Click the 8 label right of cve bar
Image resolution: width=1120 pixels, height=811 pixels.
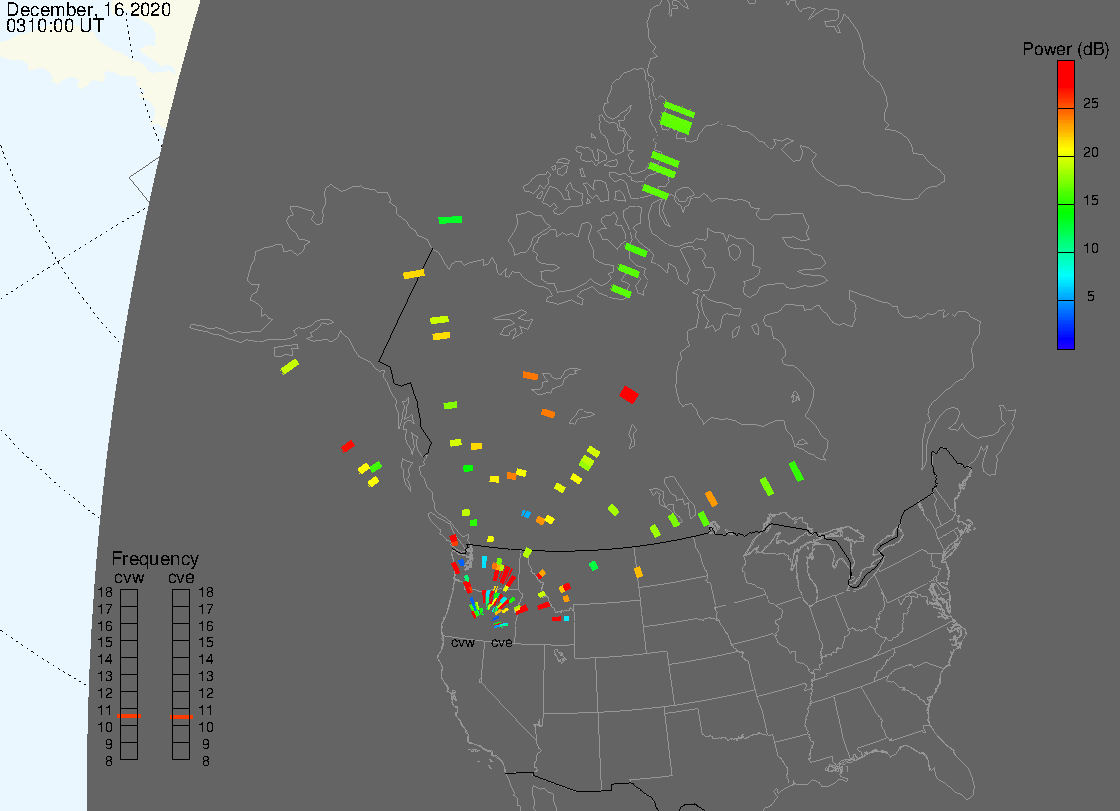point(206,762)
